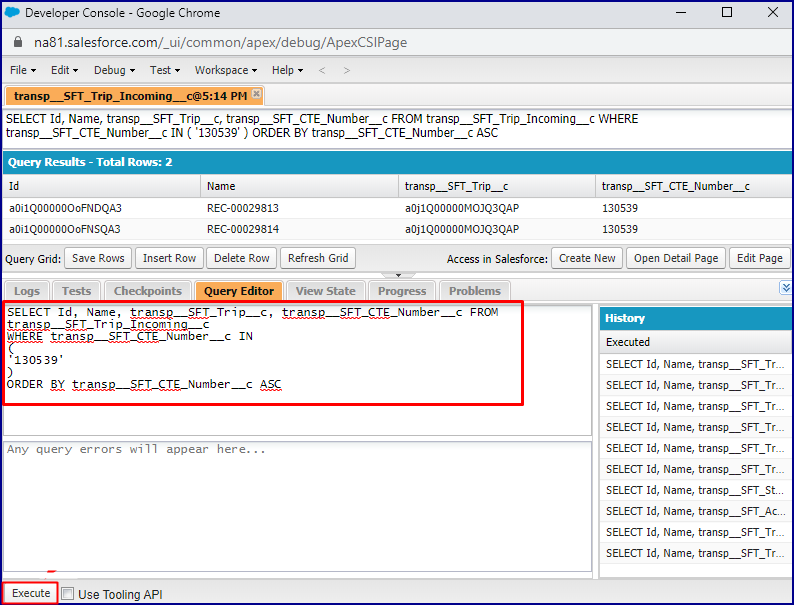Select trip cell in REC-00029813 row
Viewport: 794px width, 605px height.
coord(497,208)
